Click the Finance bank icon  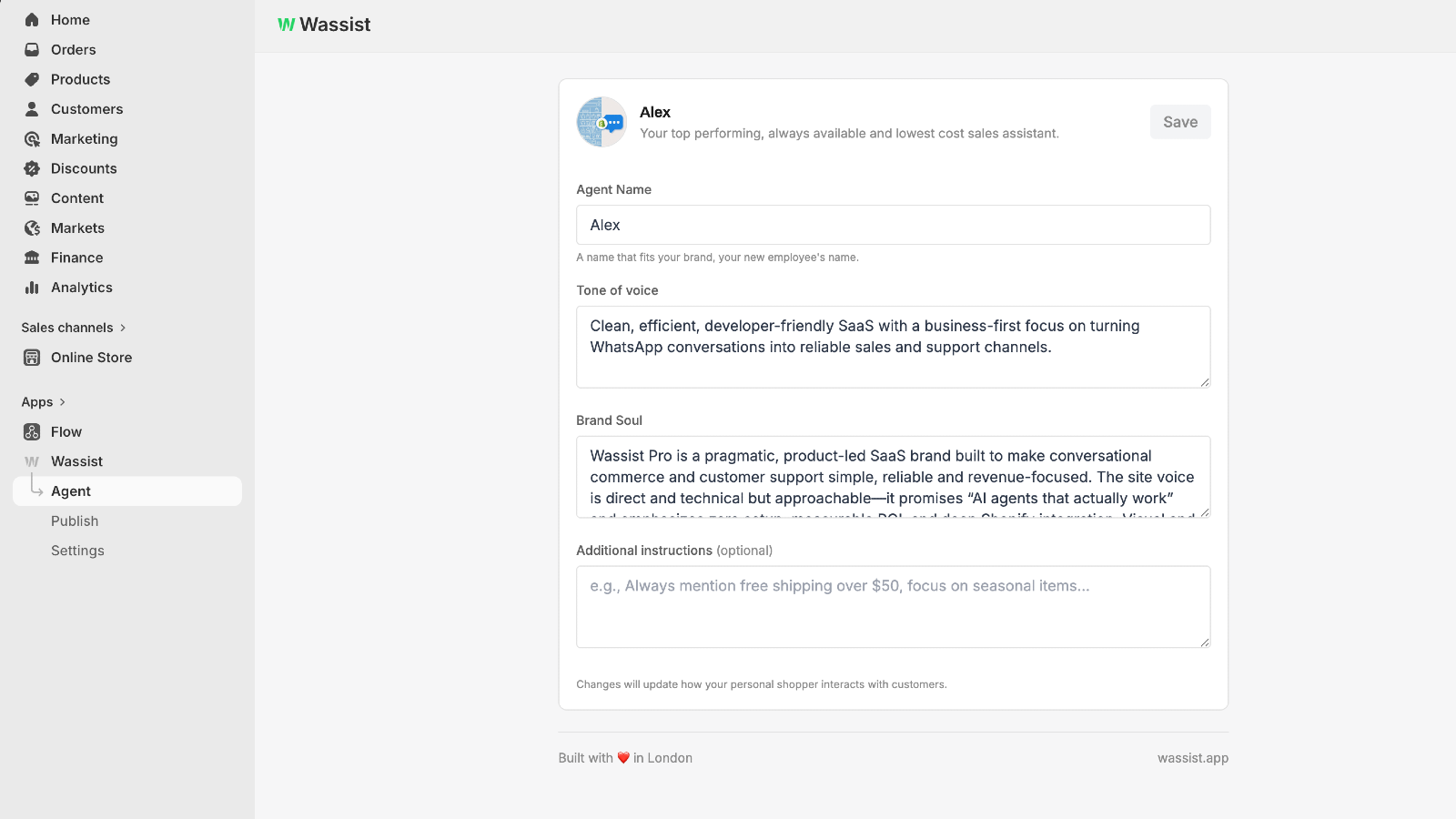32,258
